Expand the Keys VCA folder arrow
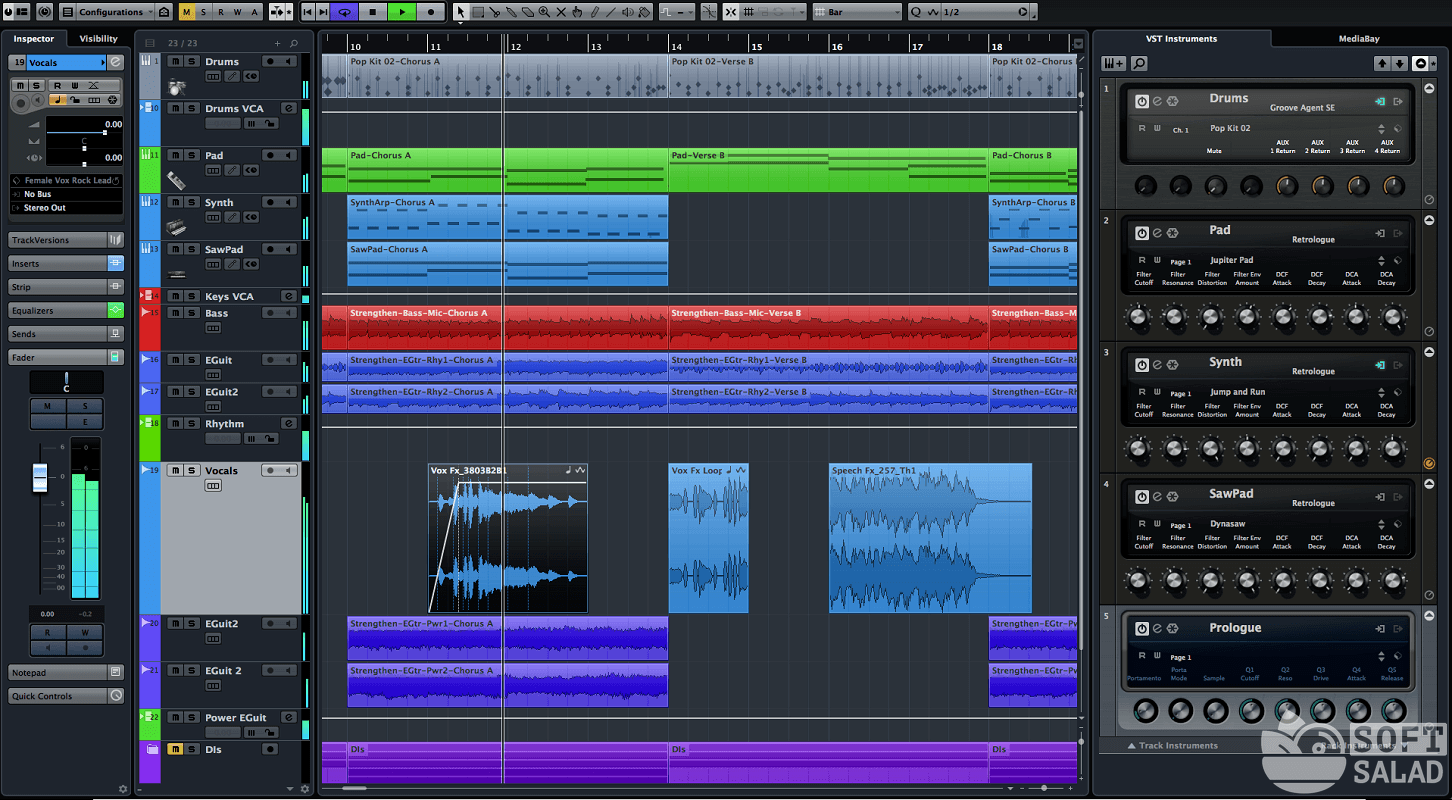Viewport: 1452px width, 800px height. pyautogui.click(x=144, y=295)
